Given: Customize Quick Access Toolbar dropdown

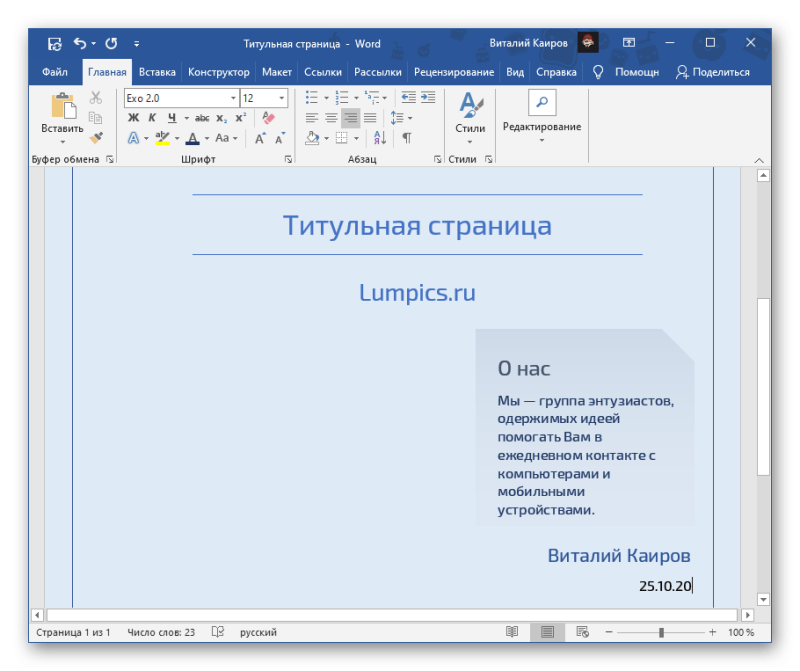Looking at the screenshot, I should click(x=137, y=44).
